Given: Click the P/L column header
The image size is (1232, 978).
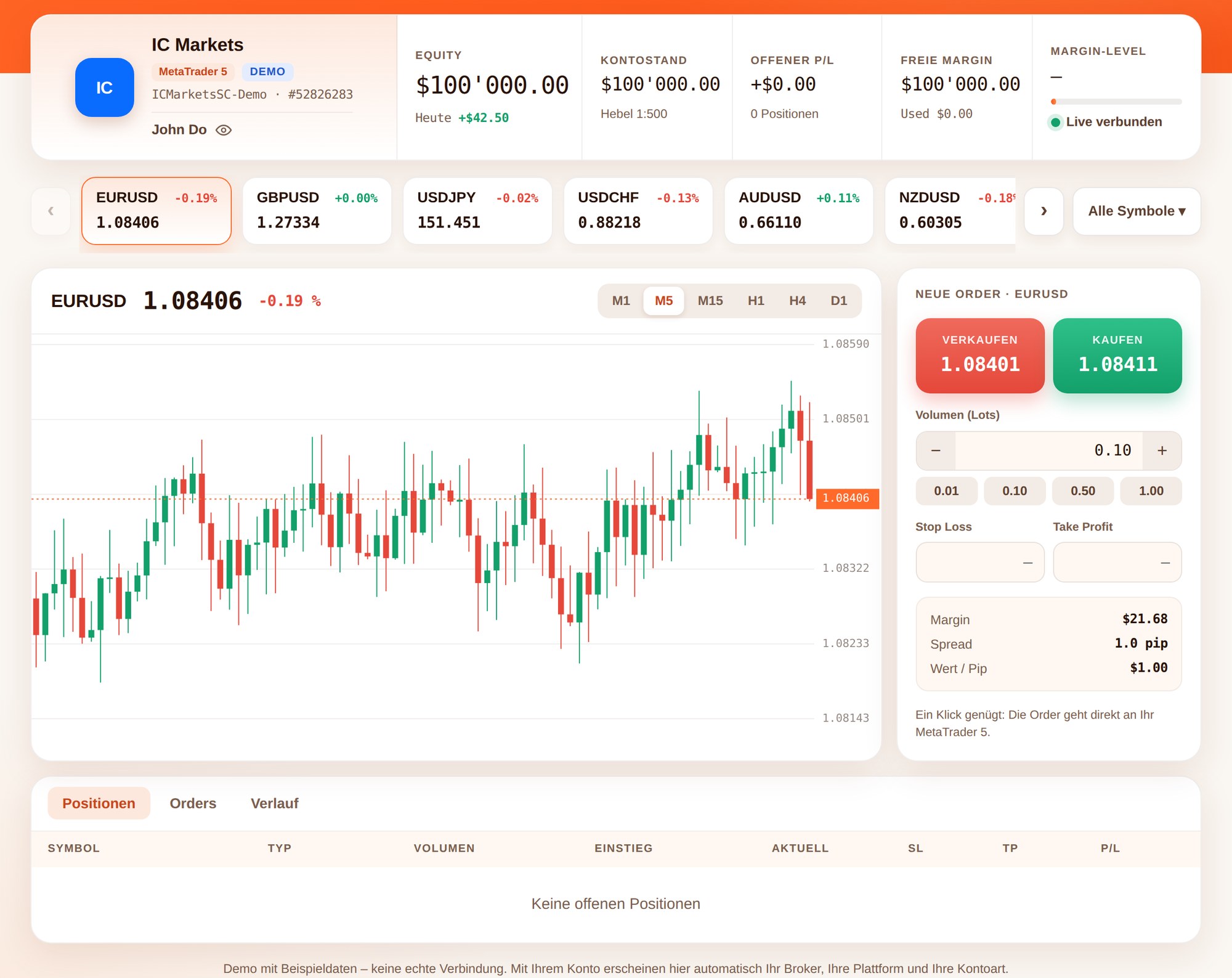Looking at the screenshot, I should click(1110, 848).
